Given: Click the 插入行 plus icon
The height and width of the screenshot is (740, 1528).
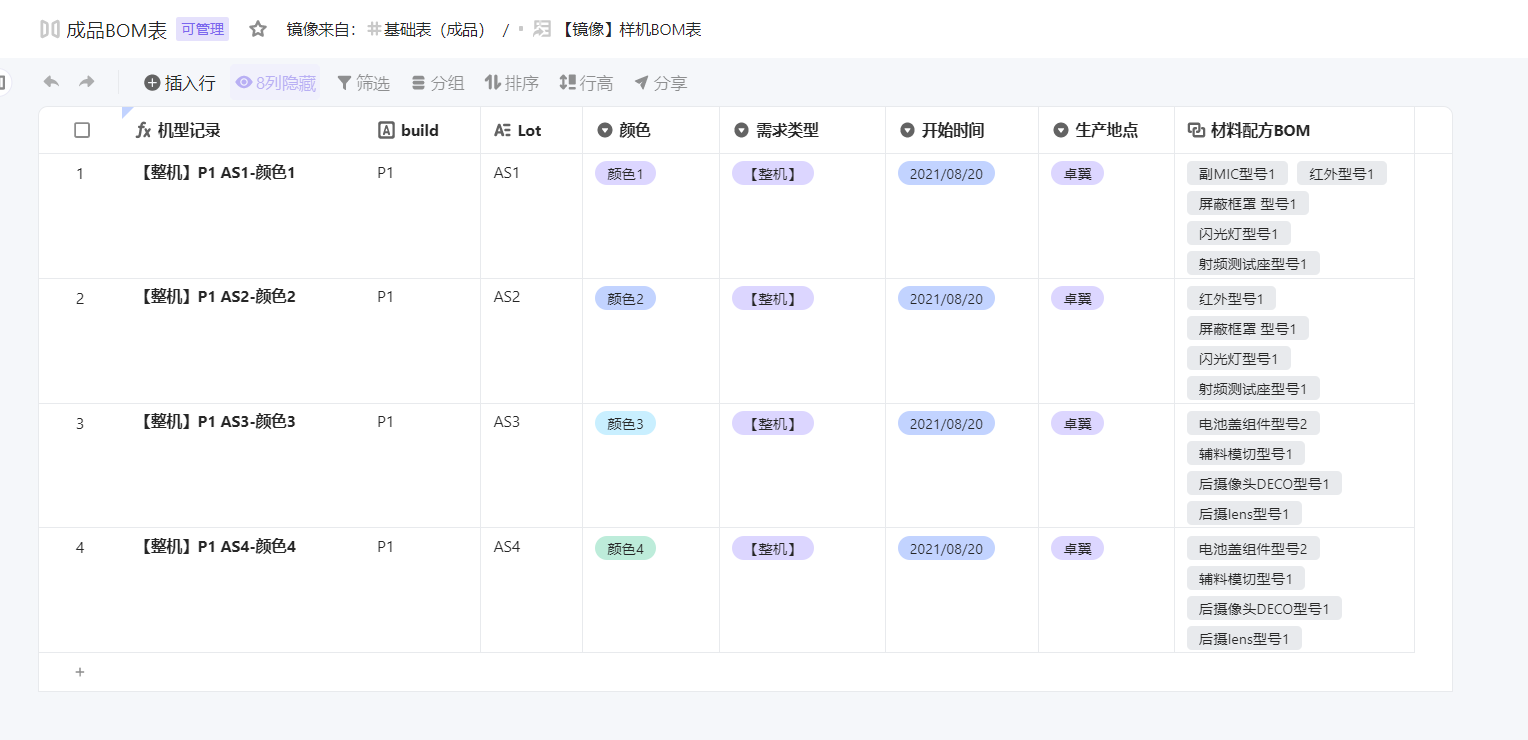Looking at the screenshot, I should pos(152,83).
